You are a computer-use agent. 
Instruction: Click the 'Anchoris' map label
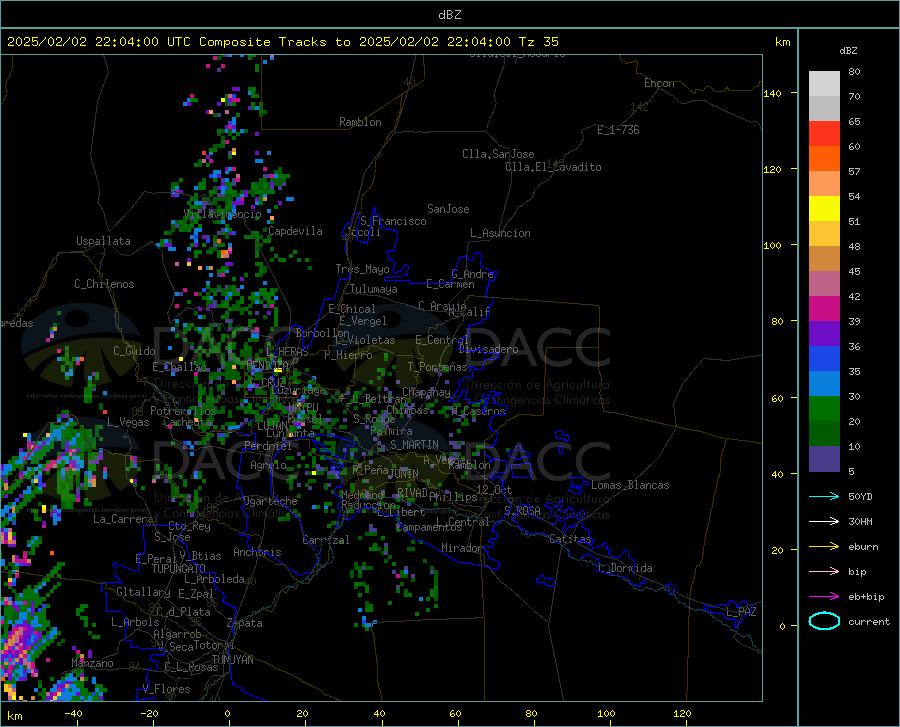pyautogui.click(x=257, y=552)
